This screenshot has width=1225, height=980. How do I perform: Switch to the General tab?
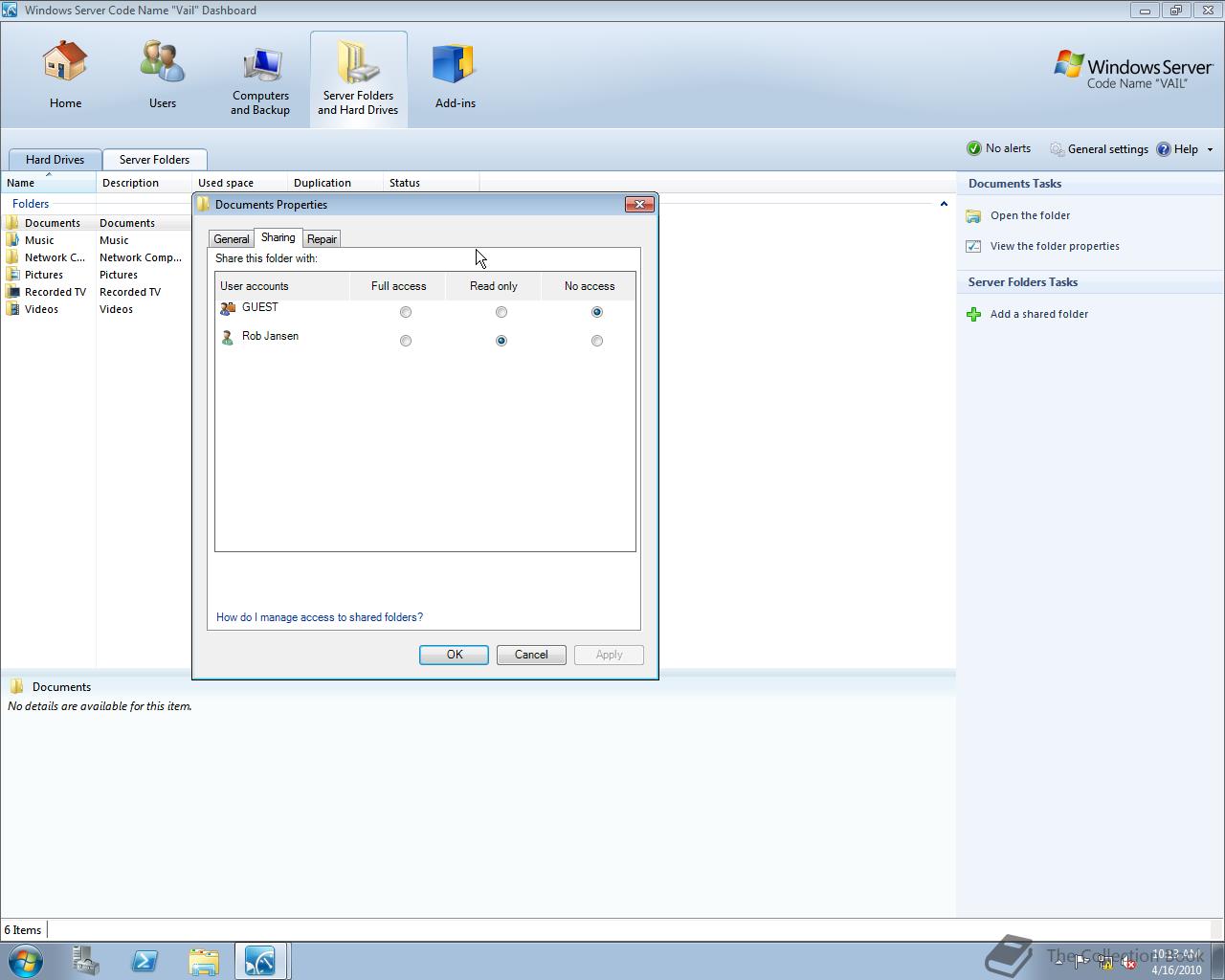click(x=231, y=239)
